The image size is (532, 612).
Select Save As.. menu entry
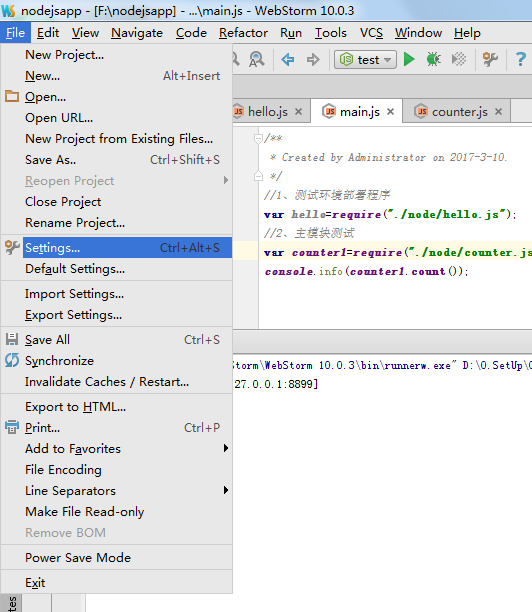point(117,160)
